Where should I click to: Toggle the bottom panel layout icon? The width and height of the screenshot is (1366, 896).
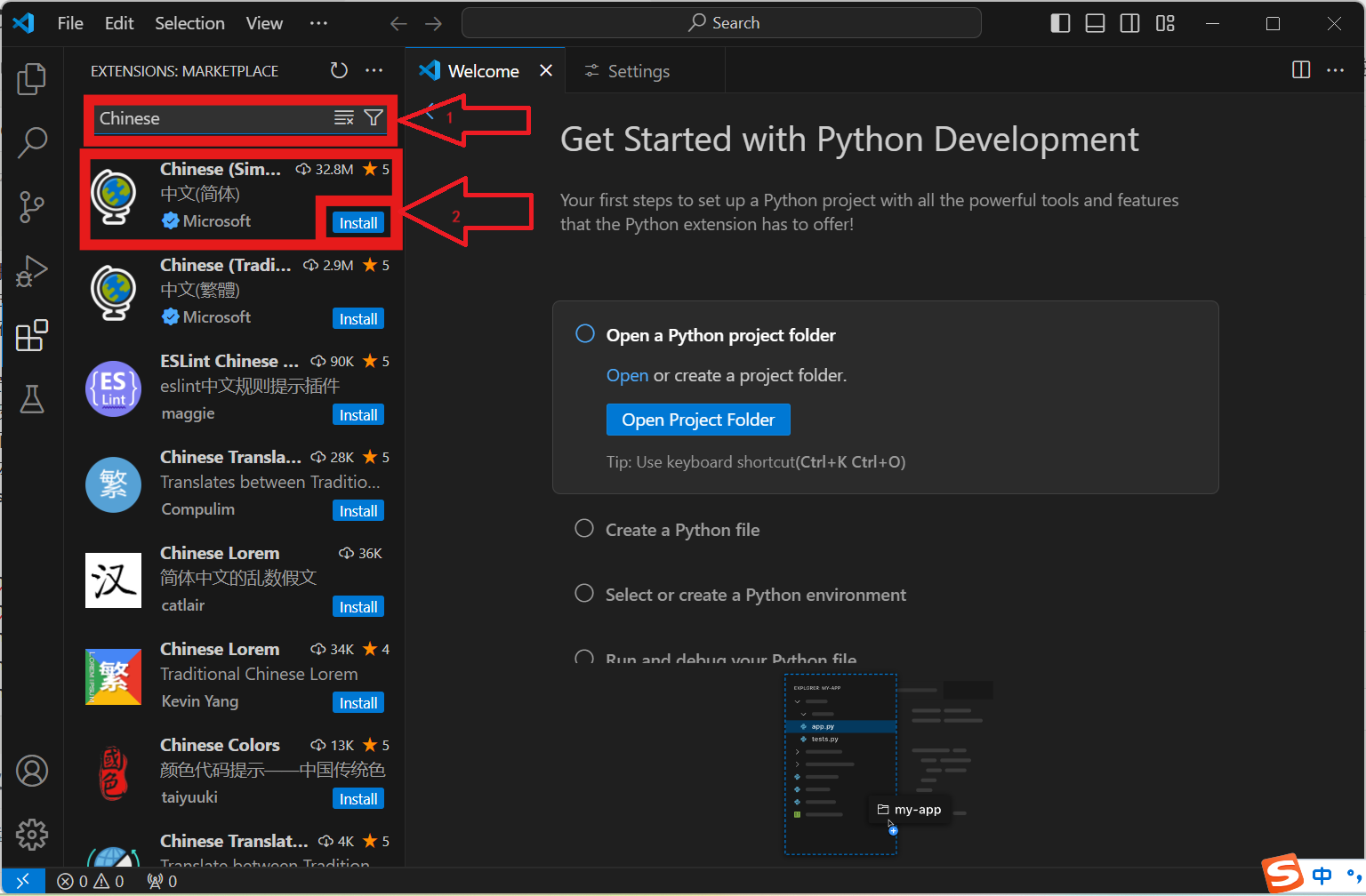click(x=1095, y=23)
